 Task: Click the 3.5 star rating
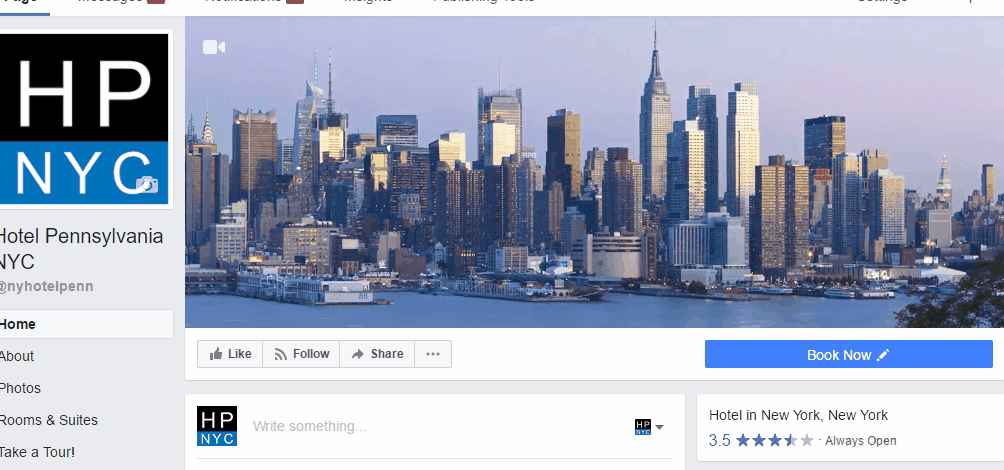click(761, 441)
